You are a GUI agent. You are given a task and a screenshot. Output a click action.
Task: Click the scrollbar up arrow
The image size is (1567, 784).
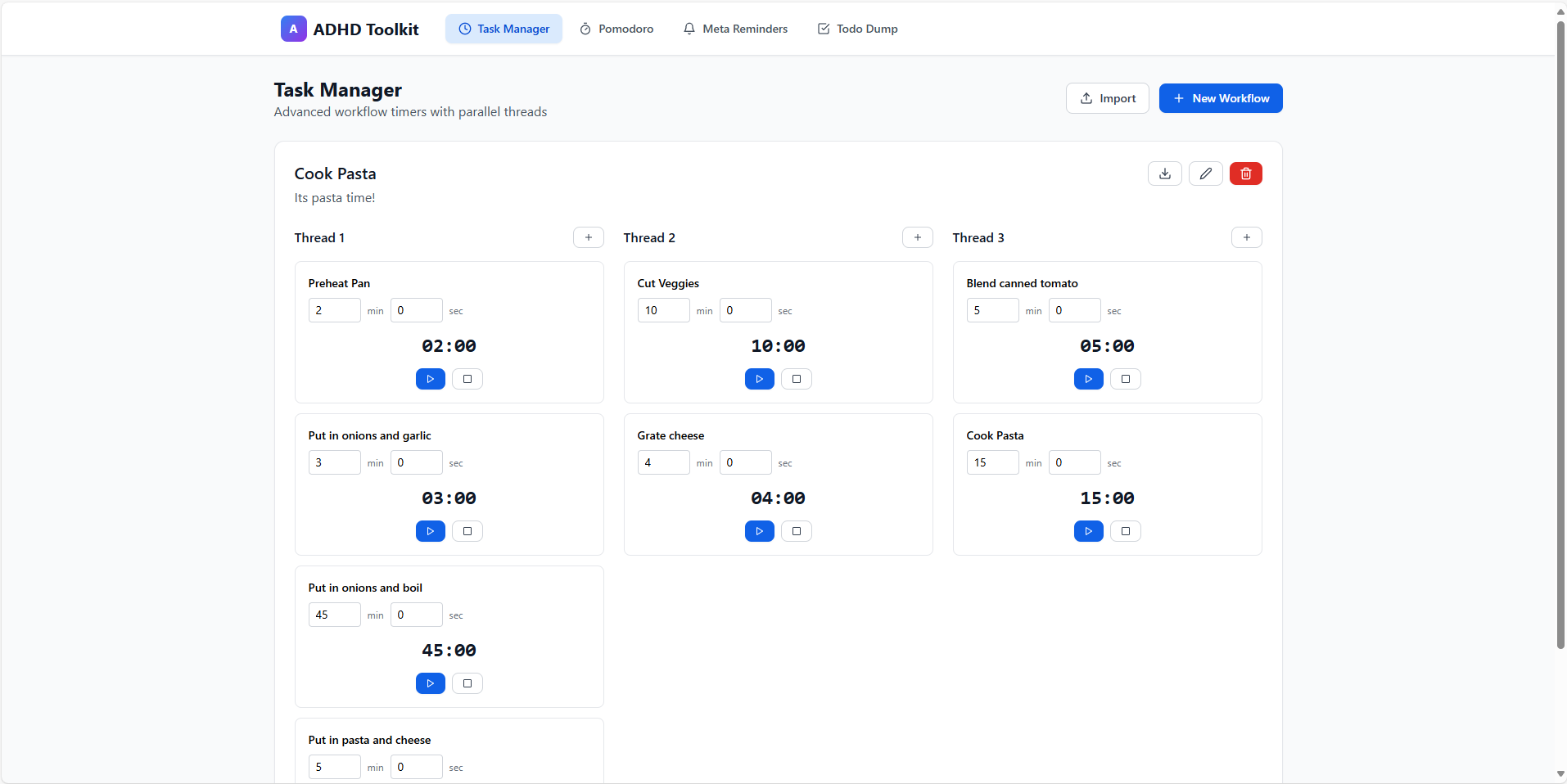click(1560, 11)
